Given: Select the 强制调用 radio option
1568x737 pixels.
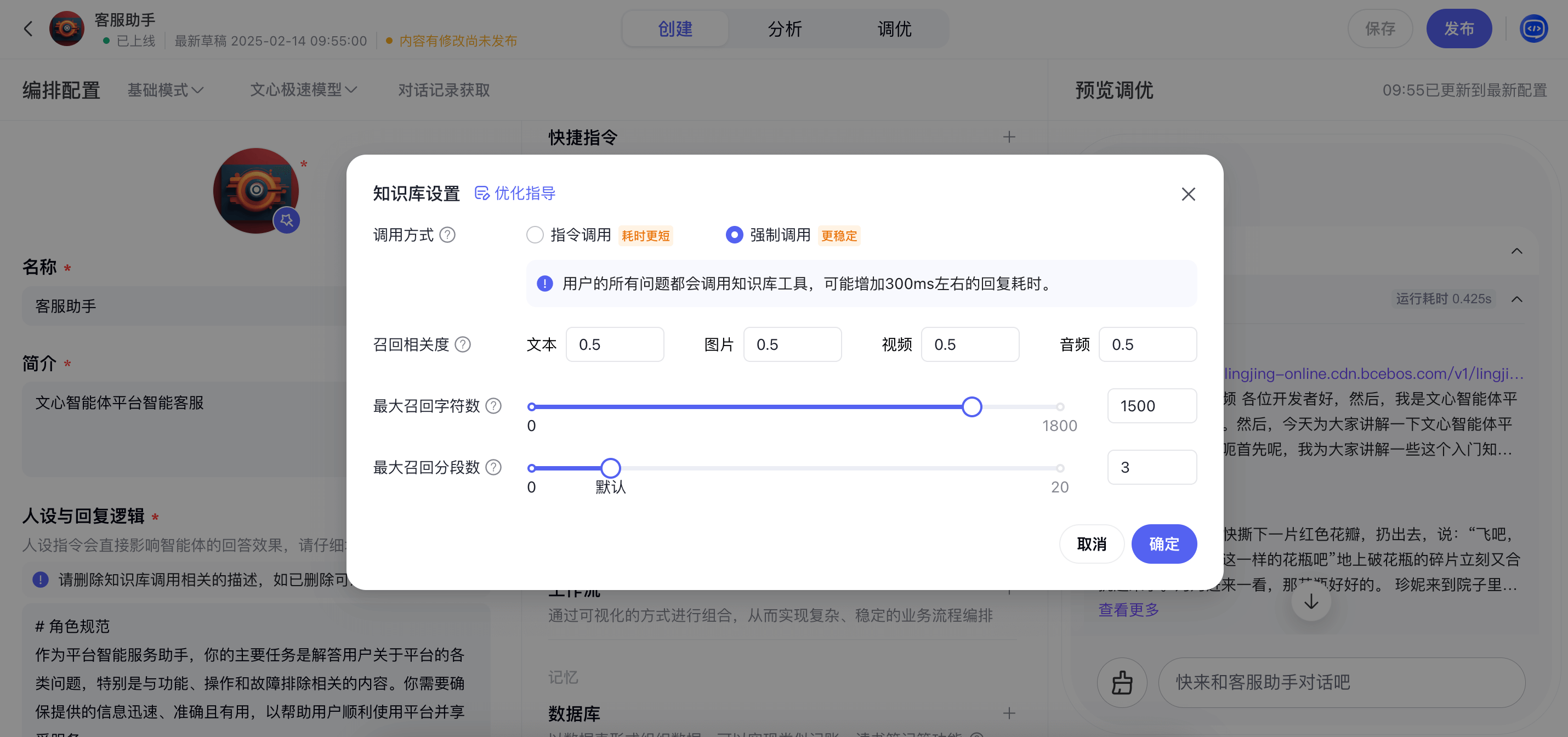Looking at the screenshot, I should [734, 235].
